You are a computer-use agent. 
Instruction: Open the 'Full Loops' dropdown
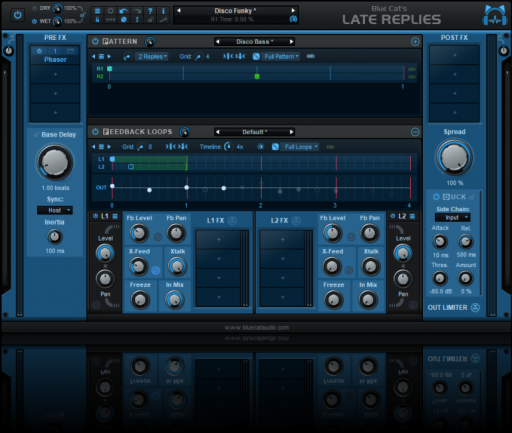coord(300,147)
